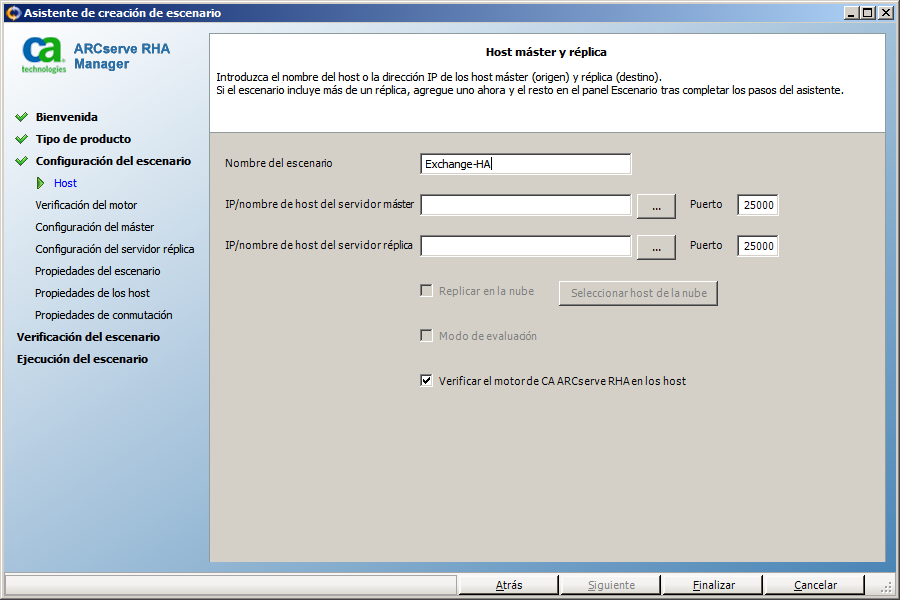Click Seleccionar host de la nube button
The height and width of the screenshot is (600, 900).
click(638, 293)
